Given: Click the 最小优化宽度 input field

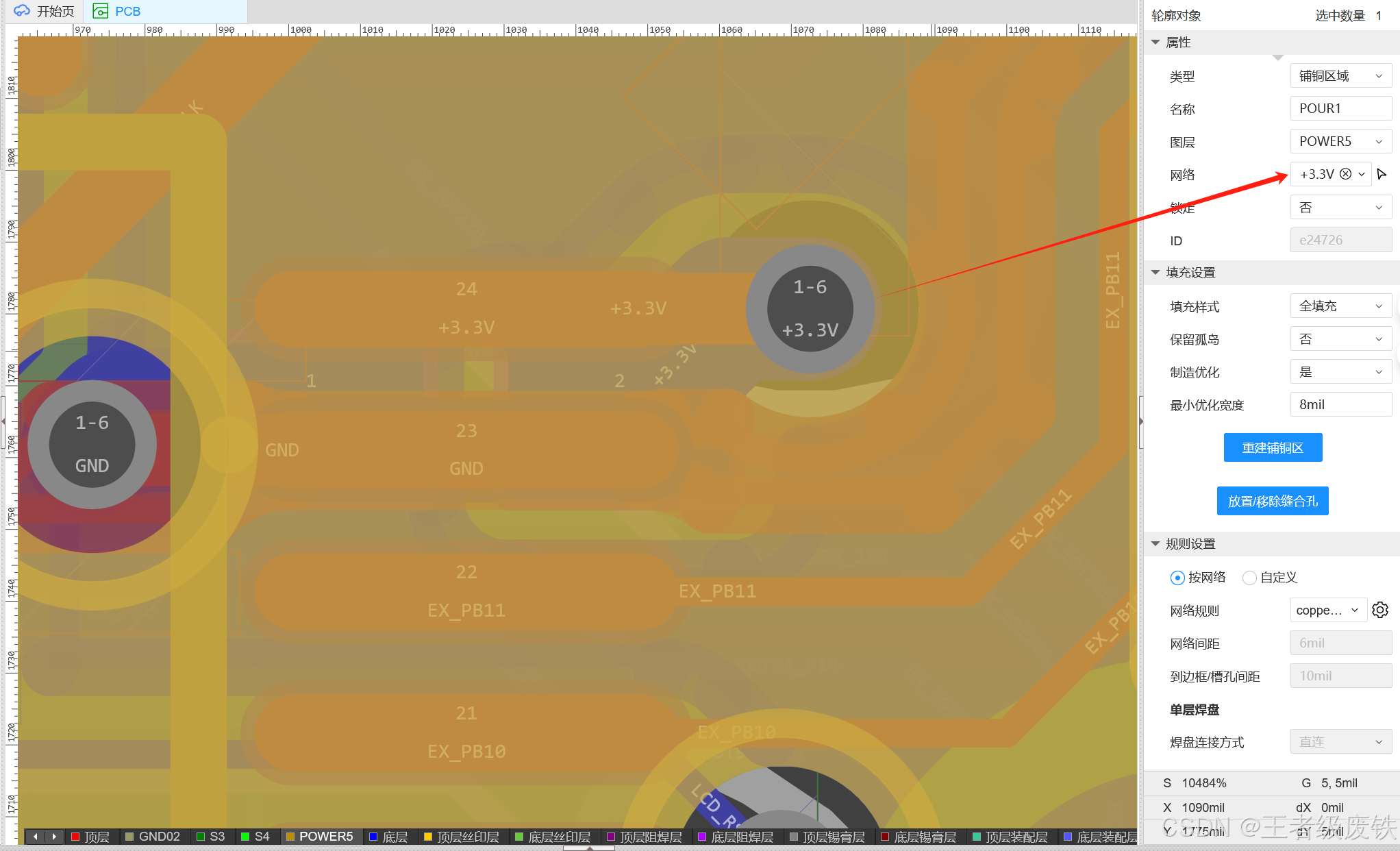Looking at the screenshot, I should click(1340, 405).
